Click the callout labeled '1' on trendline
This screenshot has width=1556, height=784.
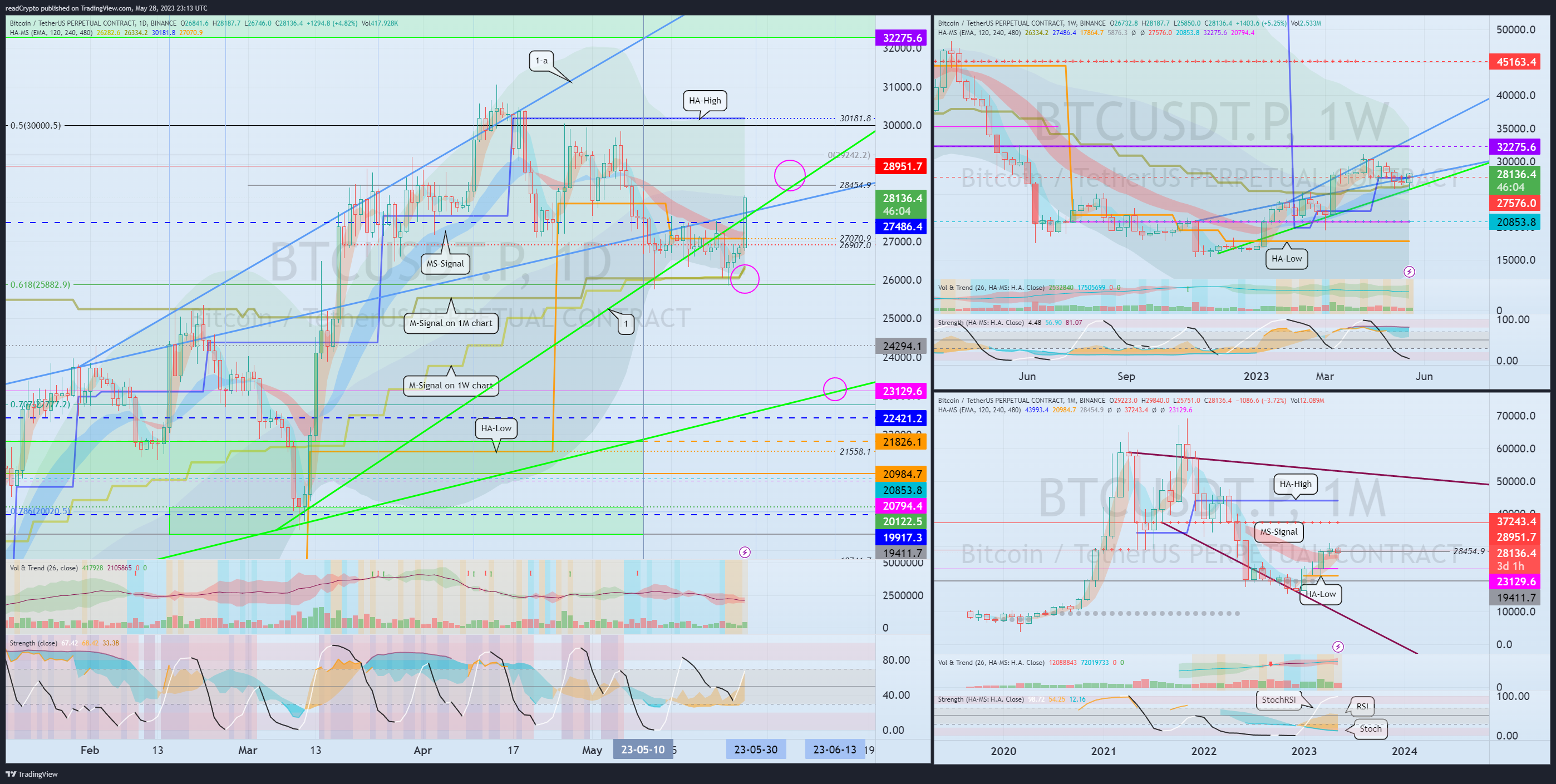coord(626,324)
